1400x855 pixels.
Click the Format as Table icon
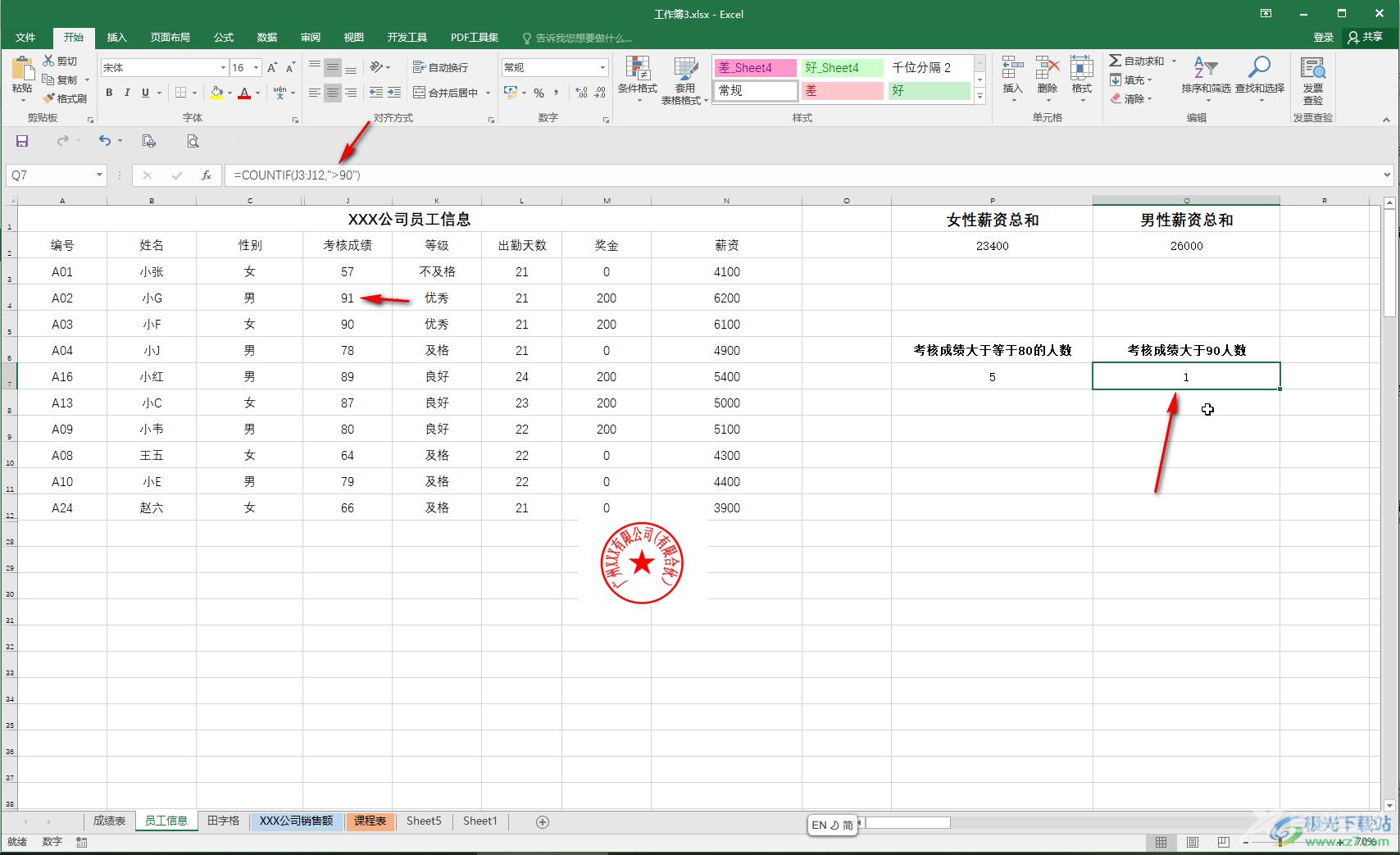(x=685, y=69)
